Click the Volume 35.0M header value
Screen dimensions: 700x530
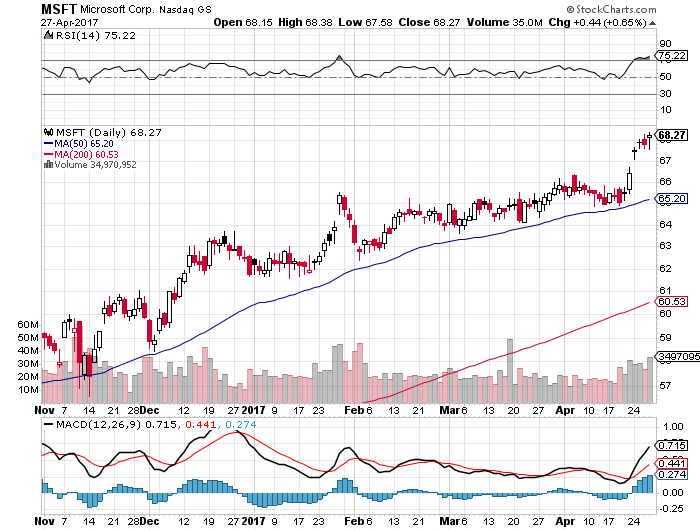tap(504, 22)
